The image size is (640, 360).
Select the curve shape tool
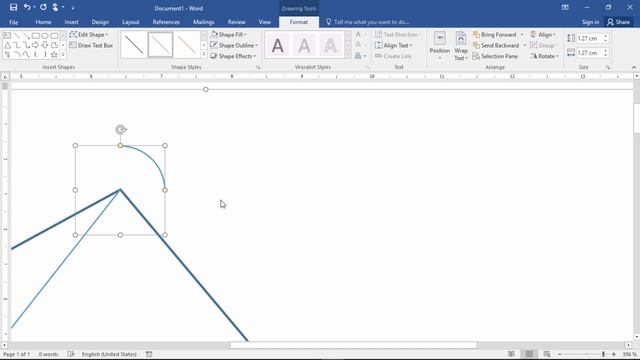point(26,54)
